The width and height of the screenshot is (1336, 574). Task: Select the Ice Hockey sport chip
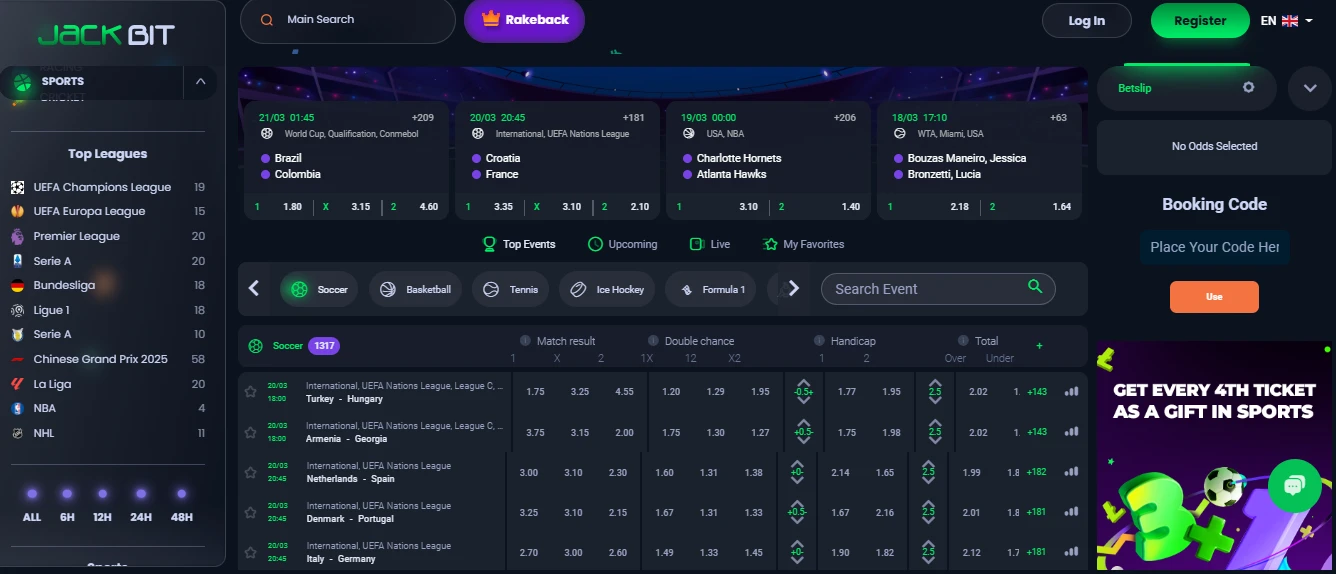coord(607,290)
